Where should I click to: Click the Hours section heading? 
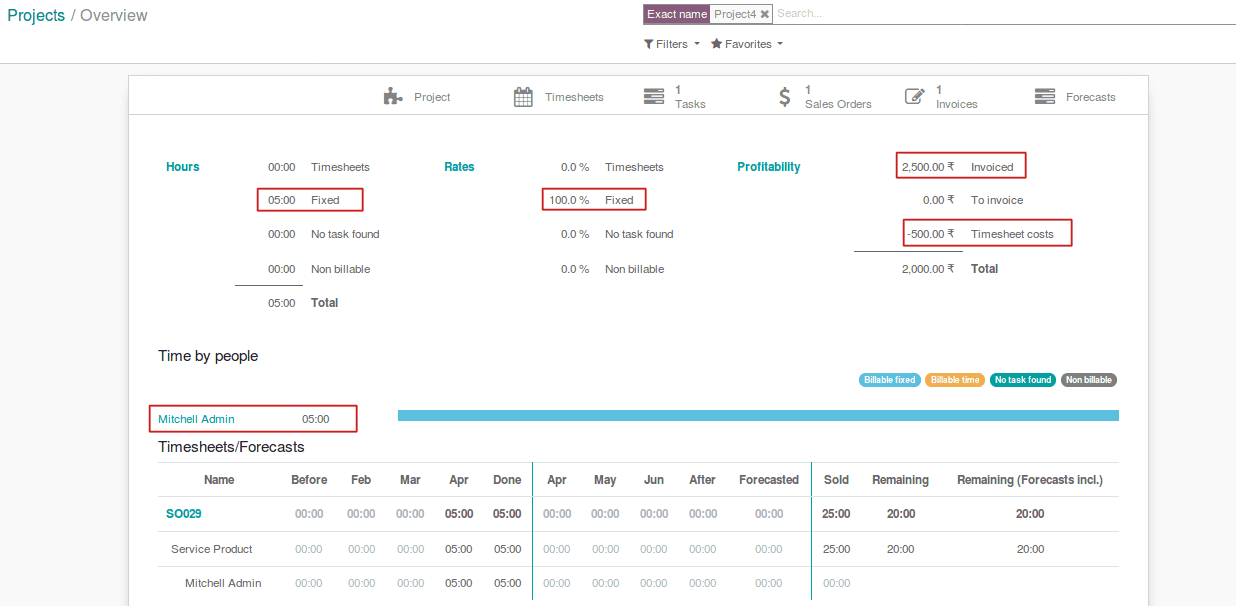click(183, 167)
